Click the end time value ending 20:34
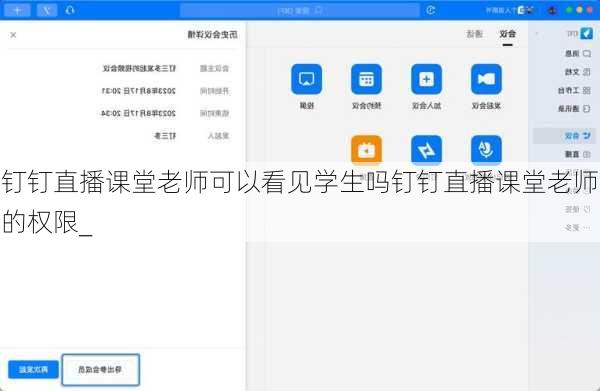This screenshot has height=391, width=600. click(139, 113)
